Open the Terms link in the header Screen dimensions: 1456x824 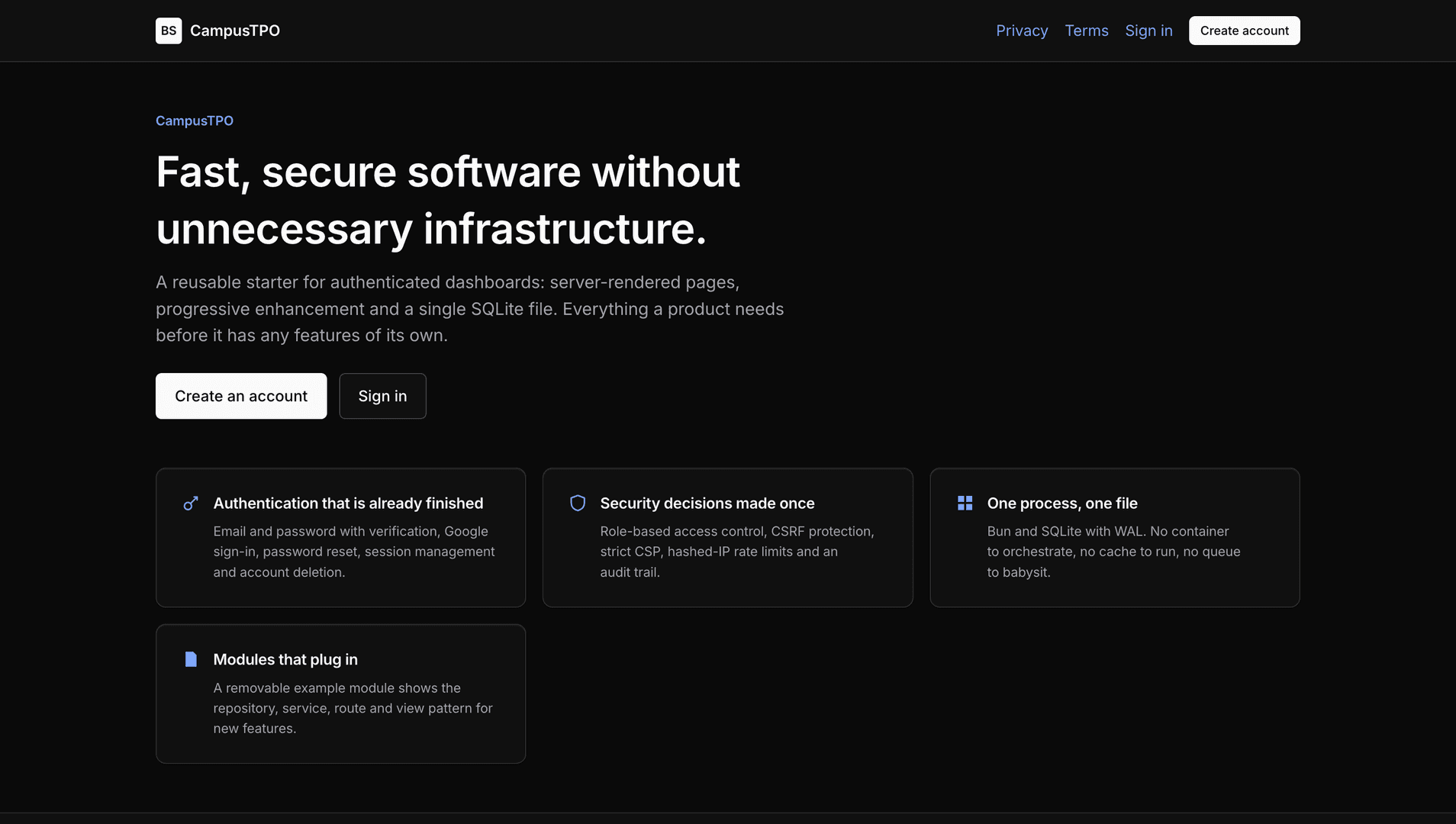pyautogui.click(x=1087, y=31)
